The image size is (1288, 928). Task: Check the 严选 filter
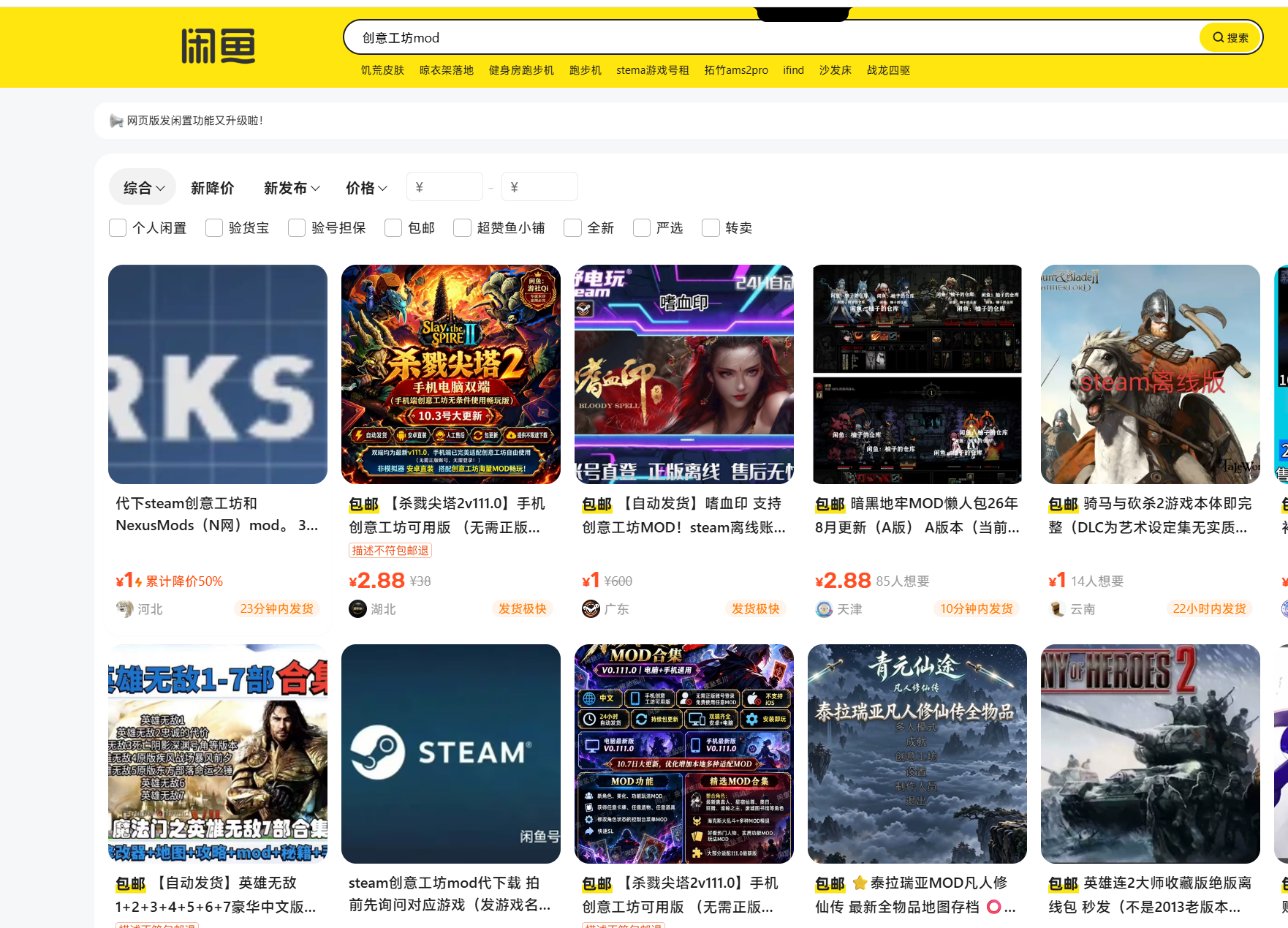click(642, 228)
